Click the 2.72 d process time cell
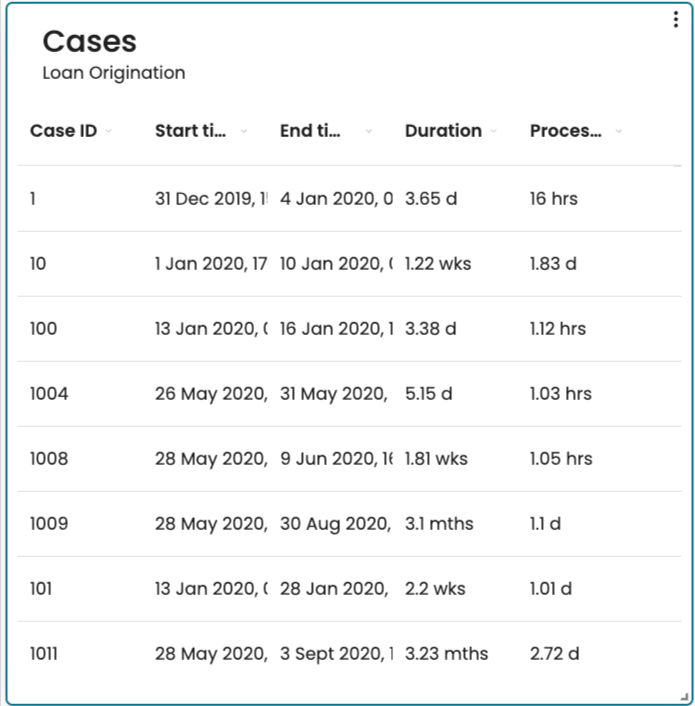The height and width of the screenshot is (706, 695). coord(554,654)
